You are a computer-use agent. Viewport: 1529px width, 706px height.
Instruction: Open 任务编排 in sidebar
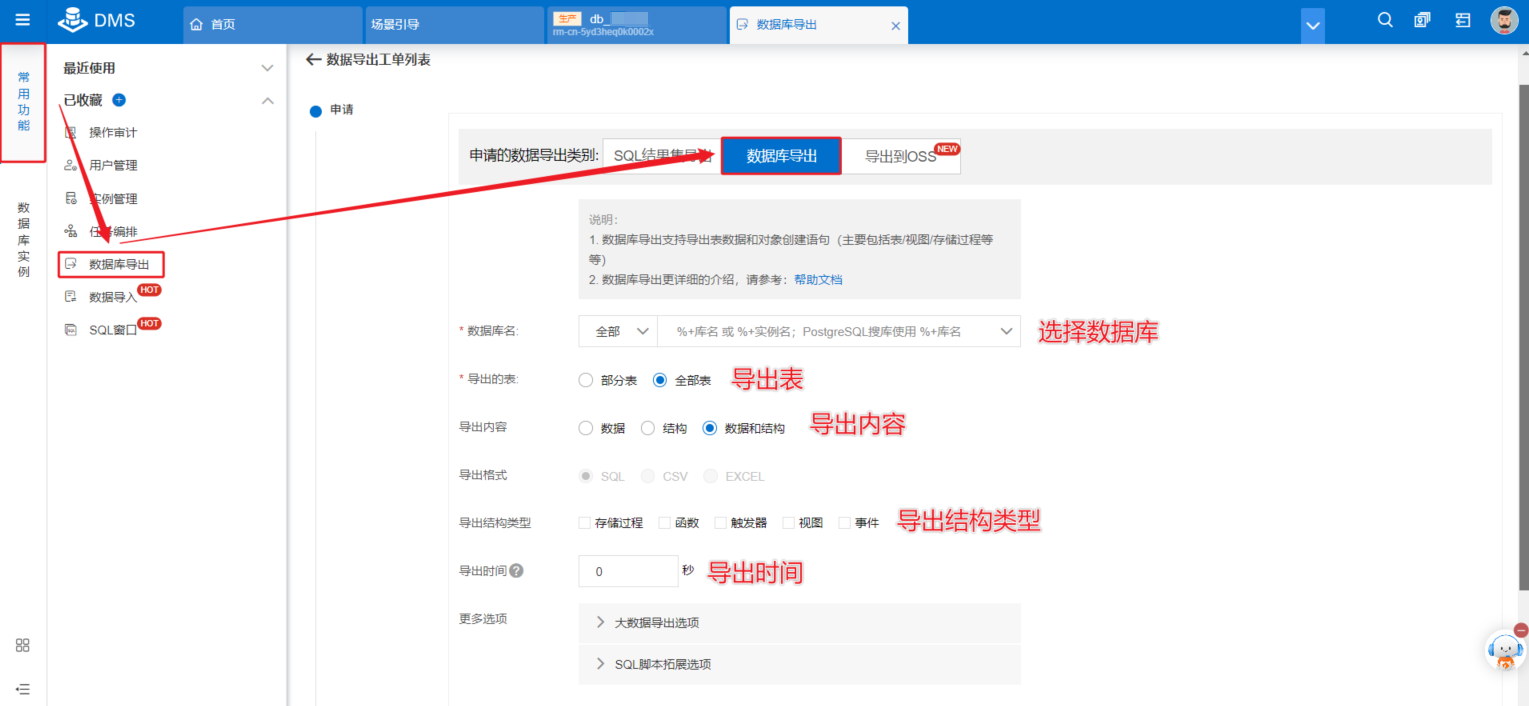[x=113, y=231]
